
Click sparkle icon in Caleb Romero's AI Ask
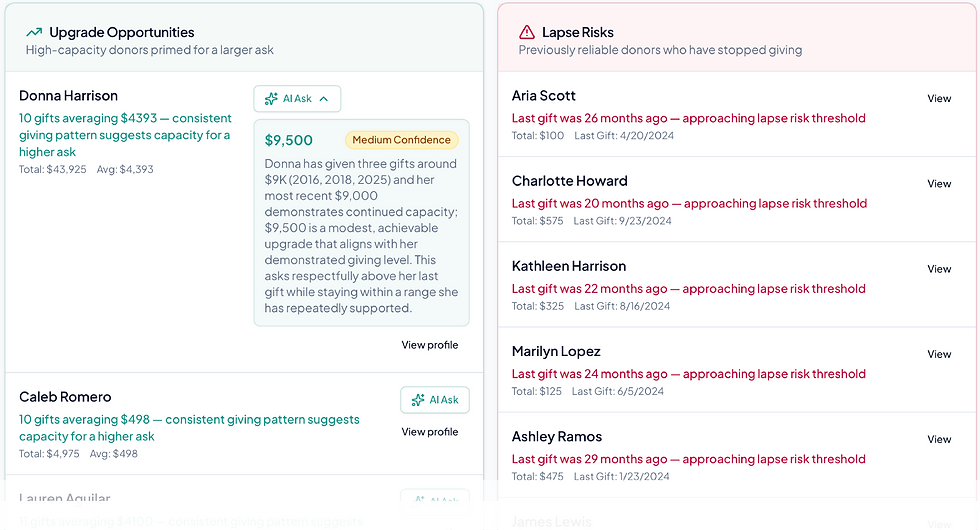click(418, 400)
